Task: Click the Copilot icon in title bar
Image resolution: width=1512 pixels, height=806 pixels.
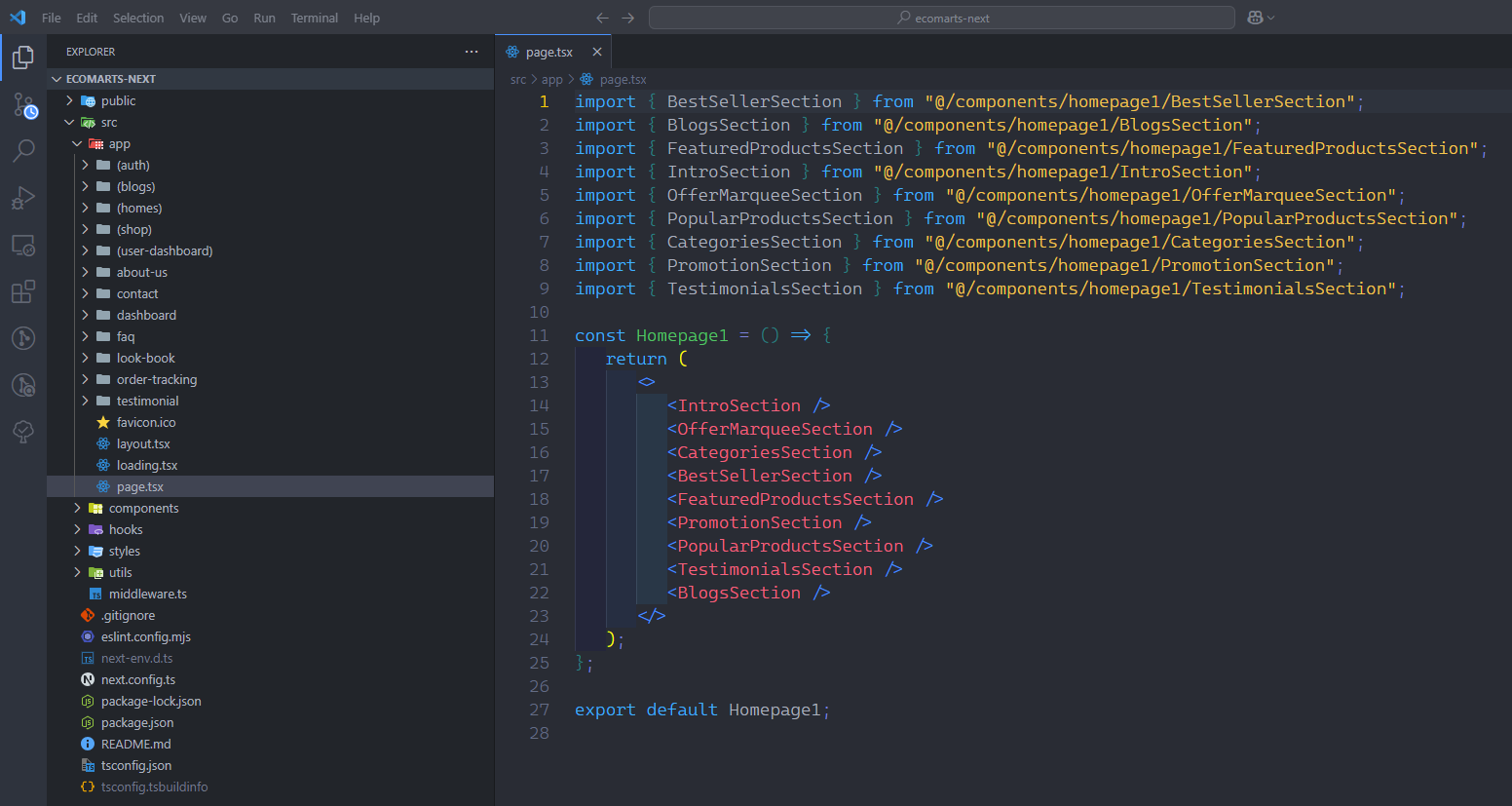Action: tap(1255, 18)
